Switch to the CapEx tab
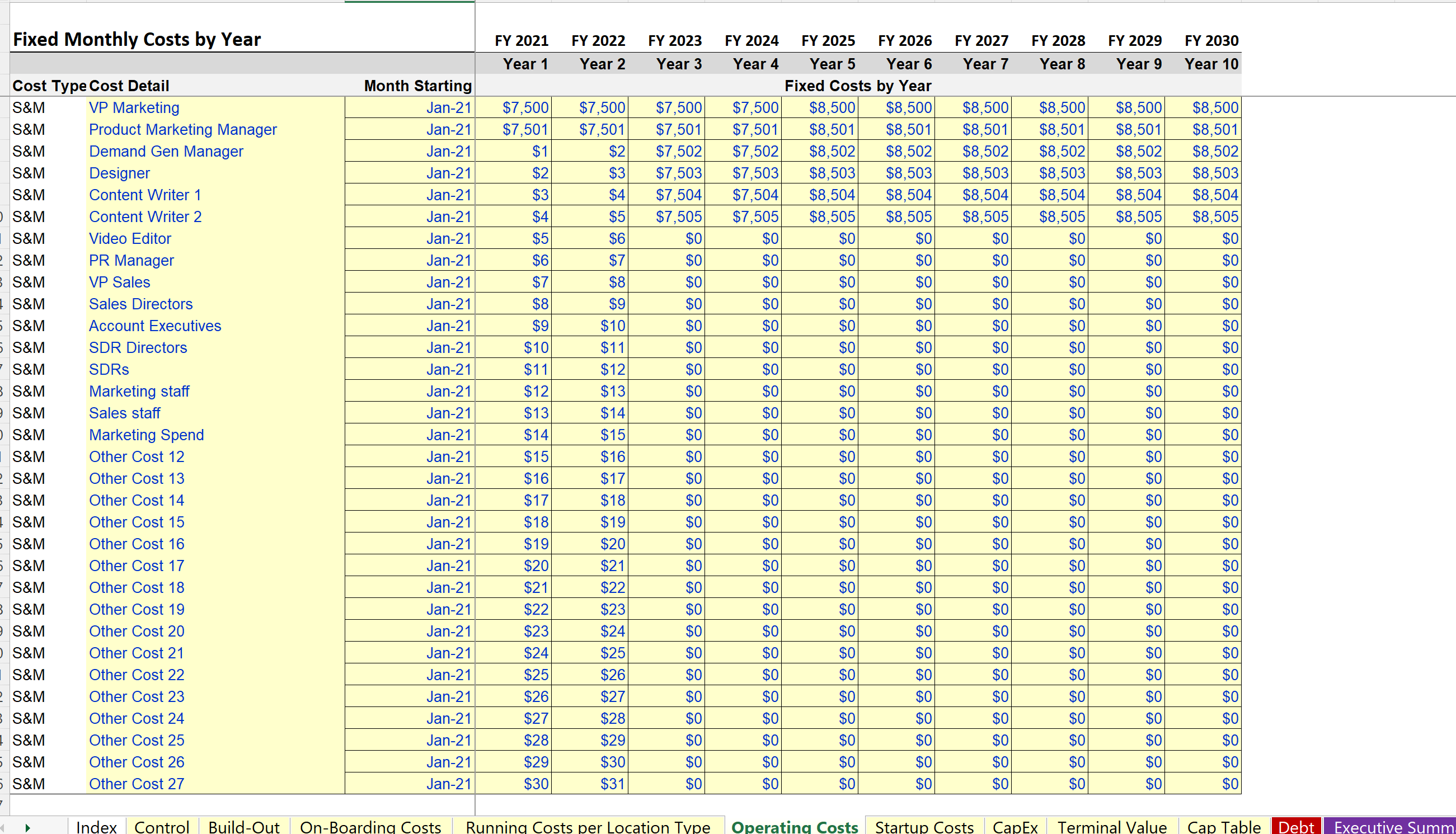Image resolution: width=1456 pixels, height=834 pixels. (1016, 827)
